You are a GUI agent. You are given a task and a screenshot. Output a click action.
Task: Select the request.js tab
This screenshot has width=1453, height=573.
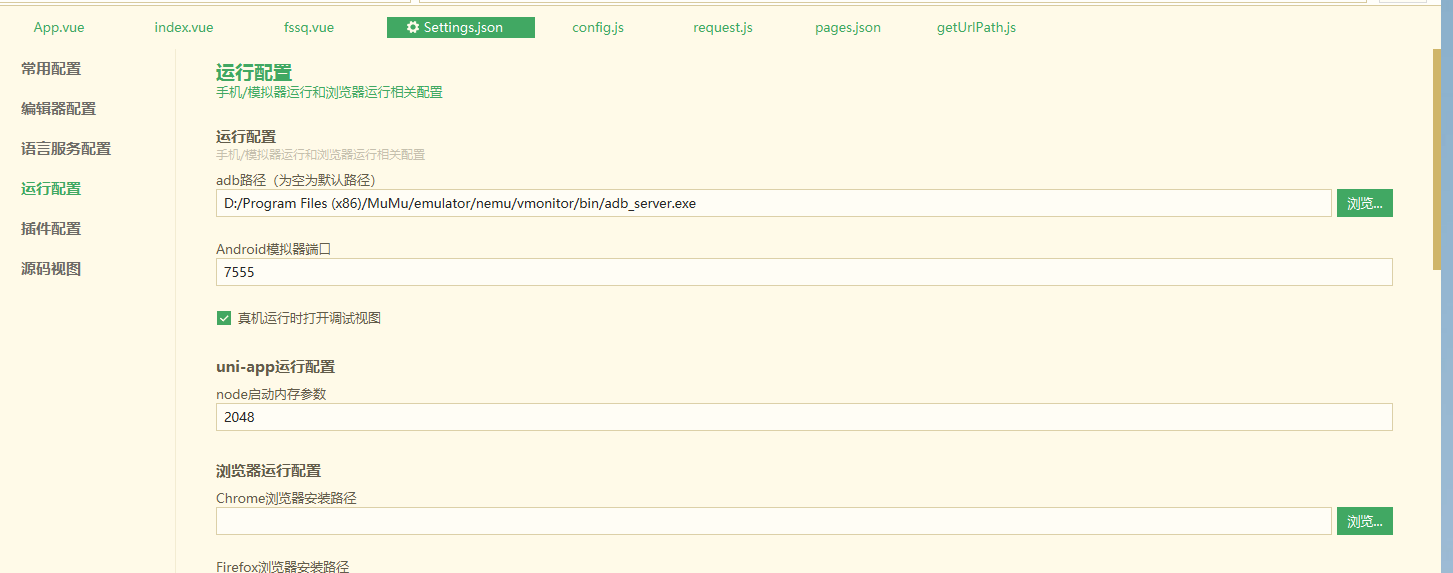pos(723,28)
